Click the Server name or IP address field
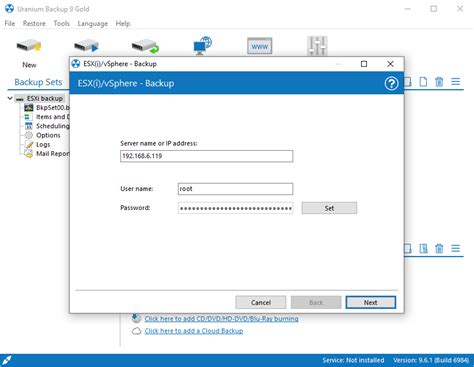474x367 pixels. click(x=207, y=156)
